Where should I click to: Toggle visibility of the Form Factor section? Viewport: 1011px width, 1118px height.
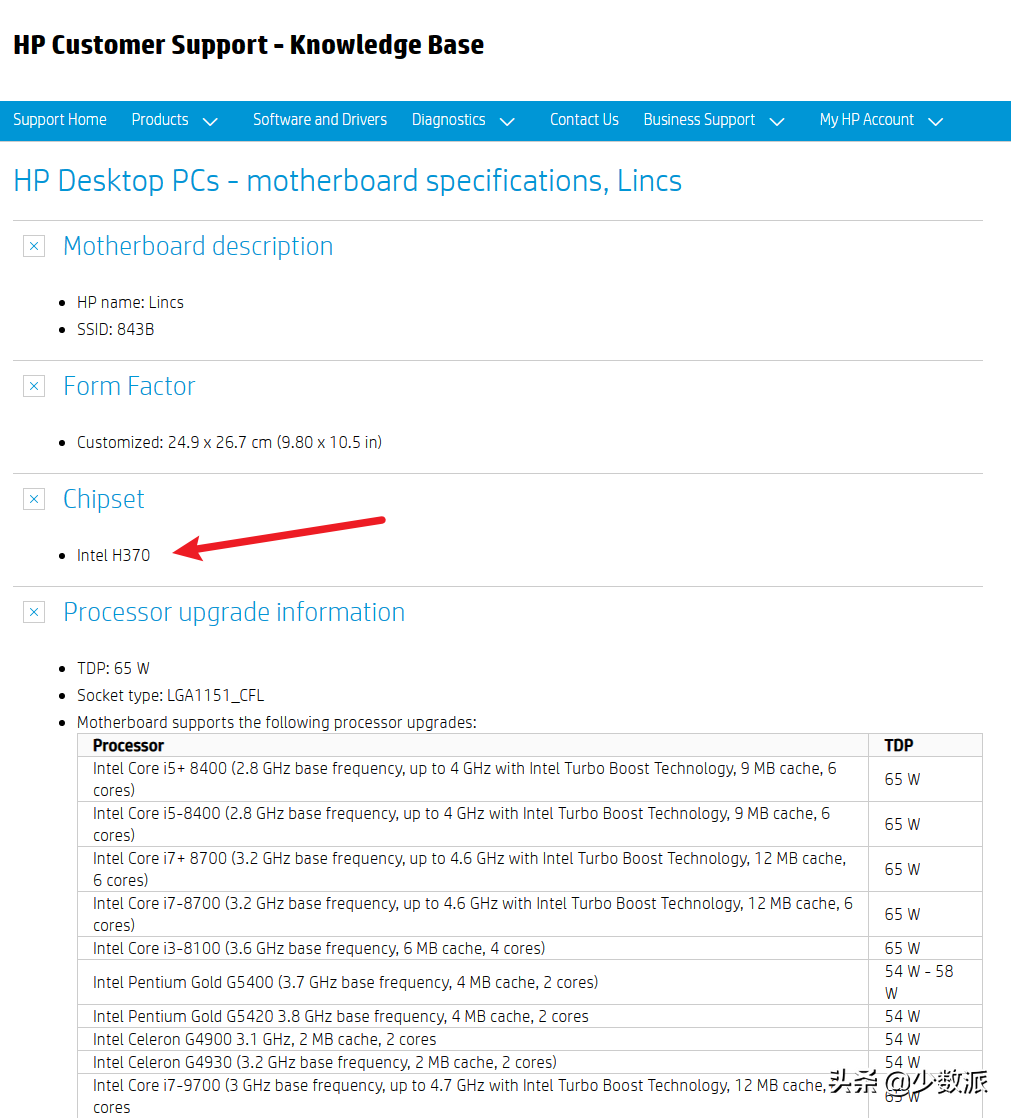pyautogui.click(x=33, y=385)
